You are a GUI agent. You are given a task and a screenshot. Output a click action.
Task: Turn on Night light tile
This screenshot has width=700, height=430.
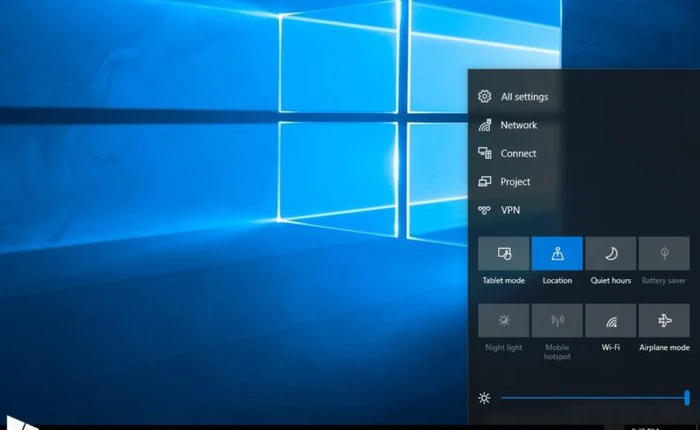pos(504,321)
